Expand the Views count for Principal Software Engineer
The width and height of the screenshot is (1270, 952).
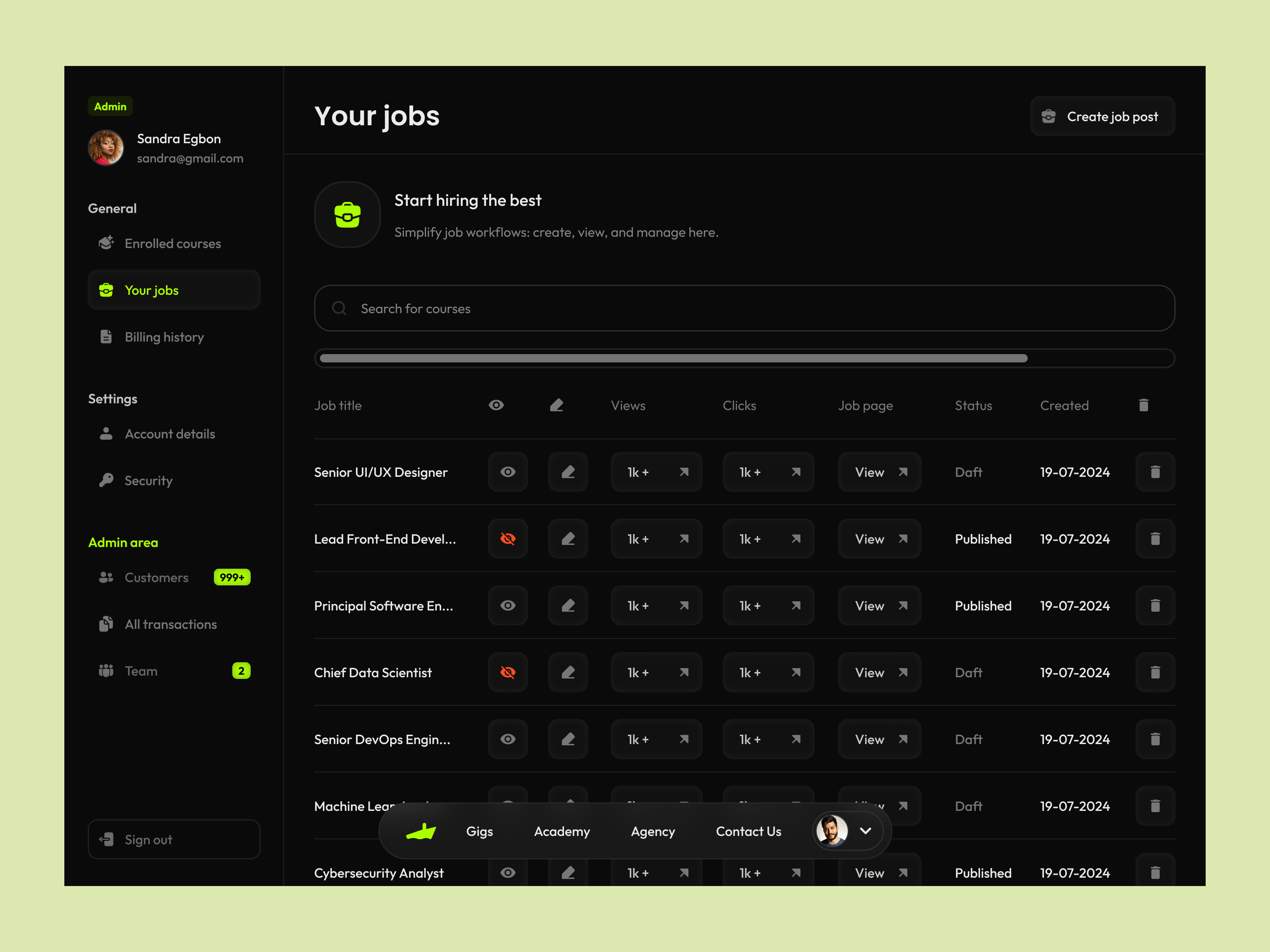[x=655, y=605]
